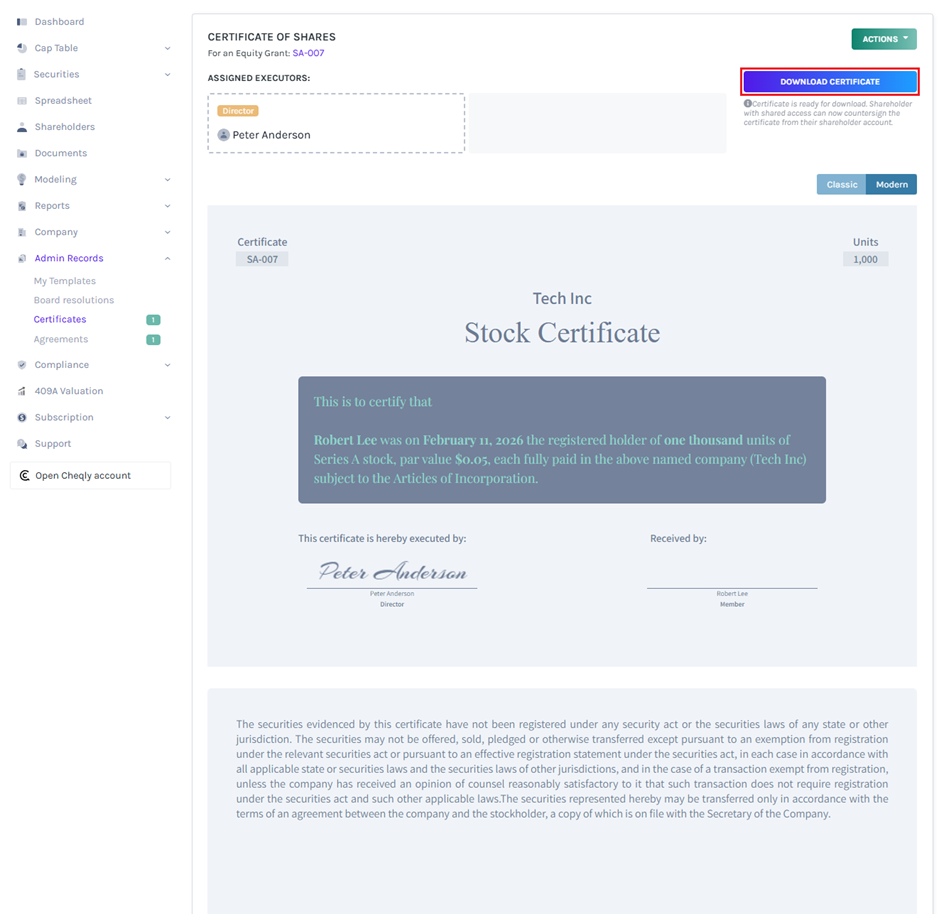Screen dimensions: 939x914
Task: Switch certificate style to Modern
Action: [x=890, y=184]
